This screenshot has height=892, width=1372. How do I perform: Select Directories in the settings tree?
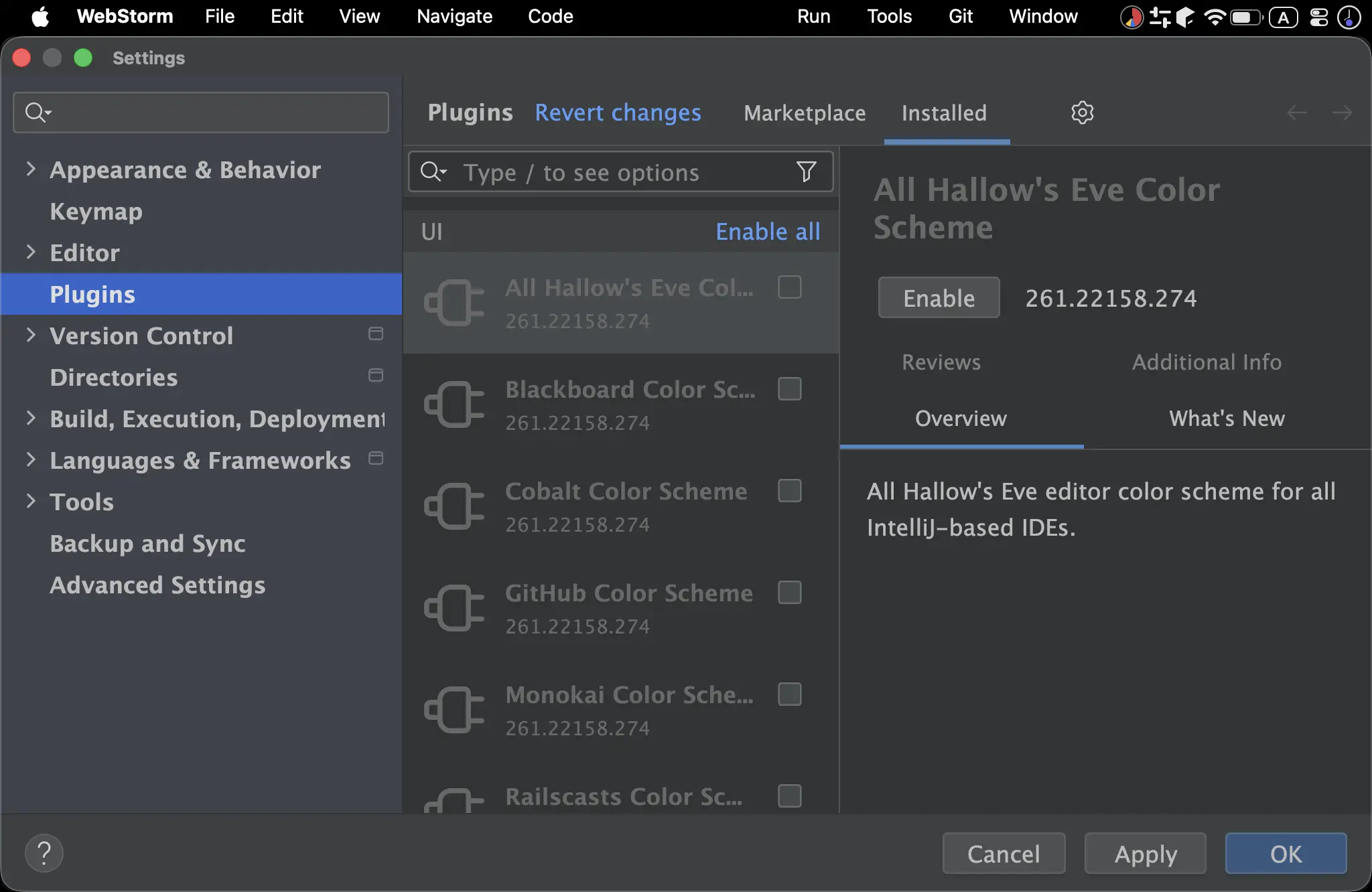pyautogui.click(x=202, y=377)
